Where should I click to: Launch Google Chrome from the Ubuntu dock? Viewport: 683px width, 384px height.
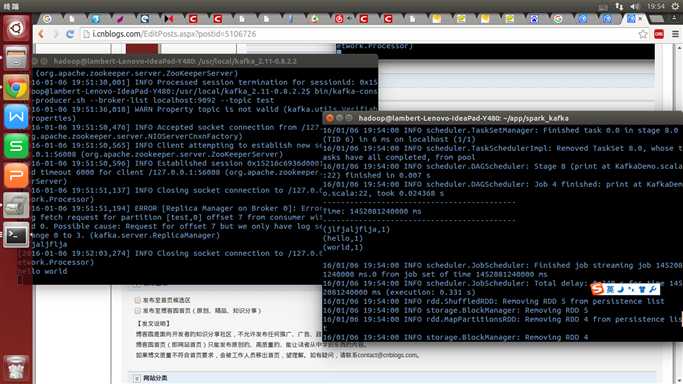tap(16, 88)
